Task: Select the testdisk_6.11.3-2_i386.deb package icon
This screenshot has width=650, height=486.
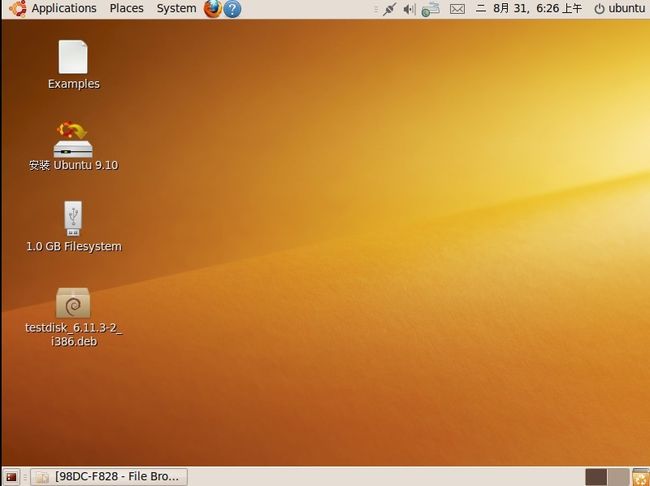Action: point(73,317)
